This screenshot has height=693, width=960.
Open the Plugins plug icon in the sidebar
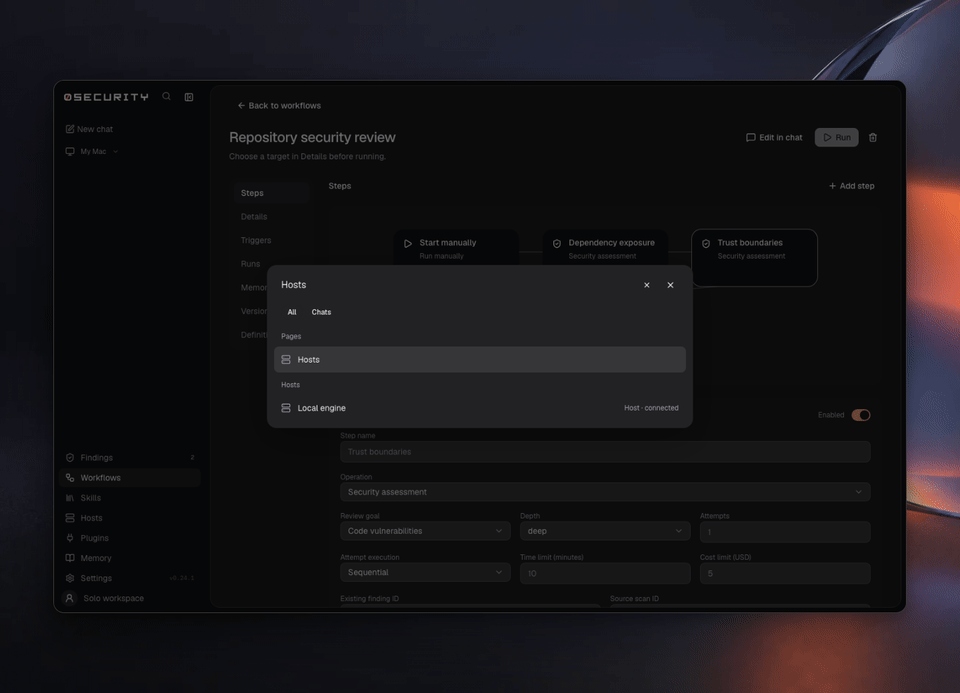point(70,538)
